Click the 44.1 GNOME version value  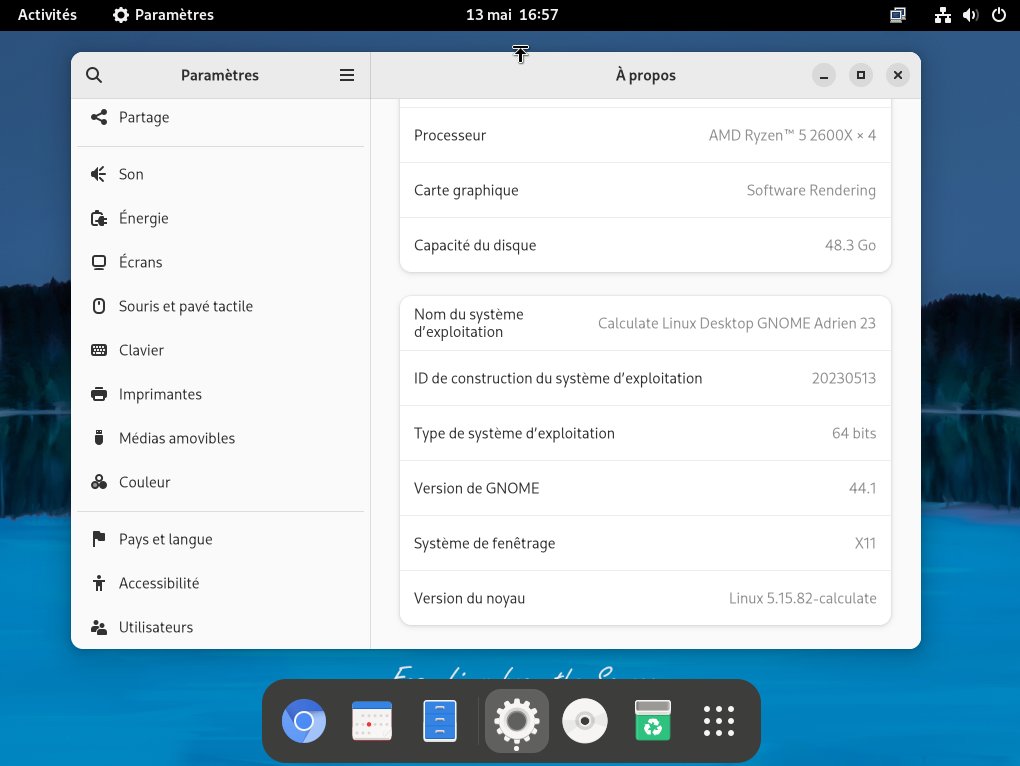pos(863,488)
